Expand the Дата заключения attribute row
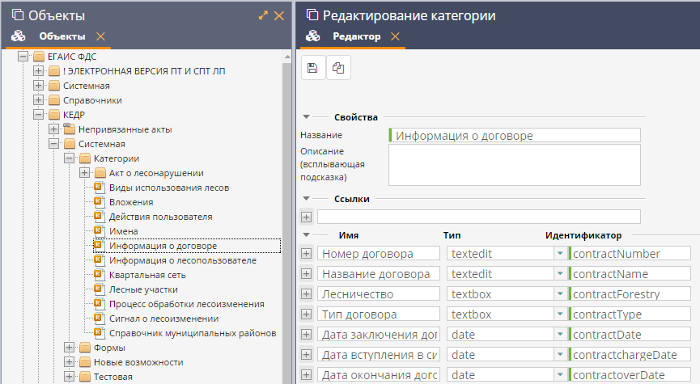Image resolution: width=700 pixels, height=384 pixels. pos(306,334)
